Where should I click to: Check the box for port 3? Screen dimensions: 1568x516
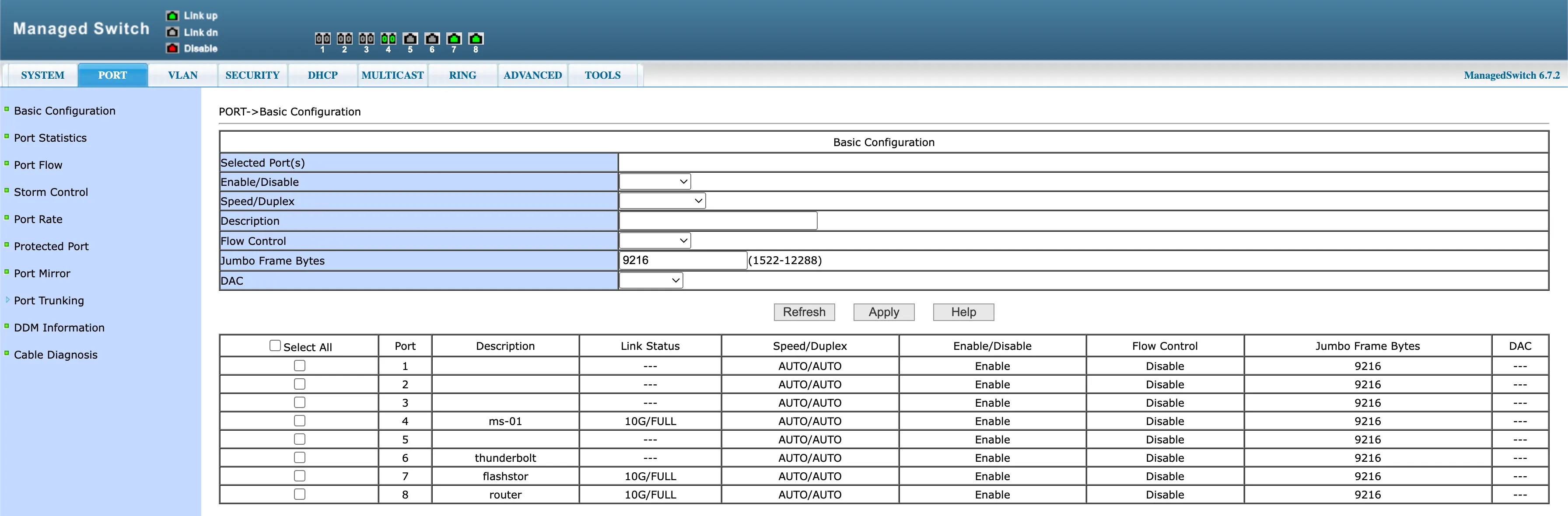click(x=300, y=402)
